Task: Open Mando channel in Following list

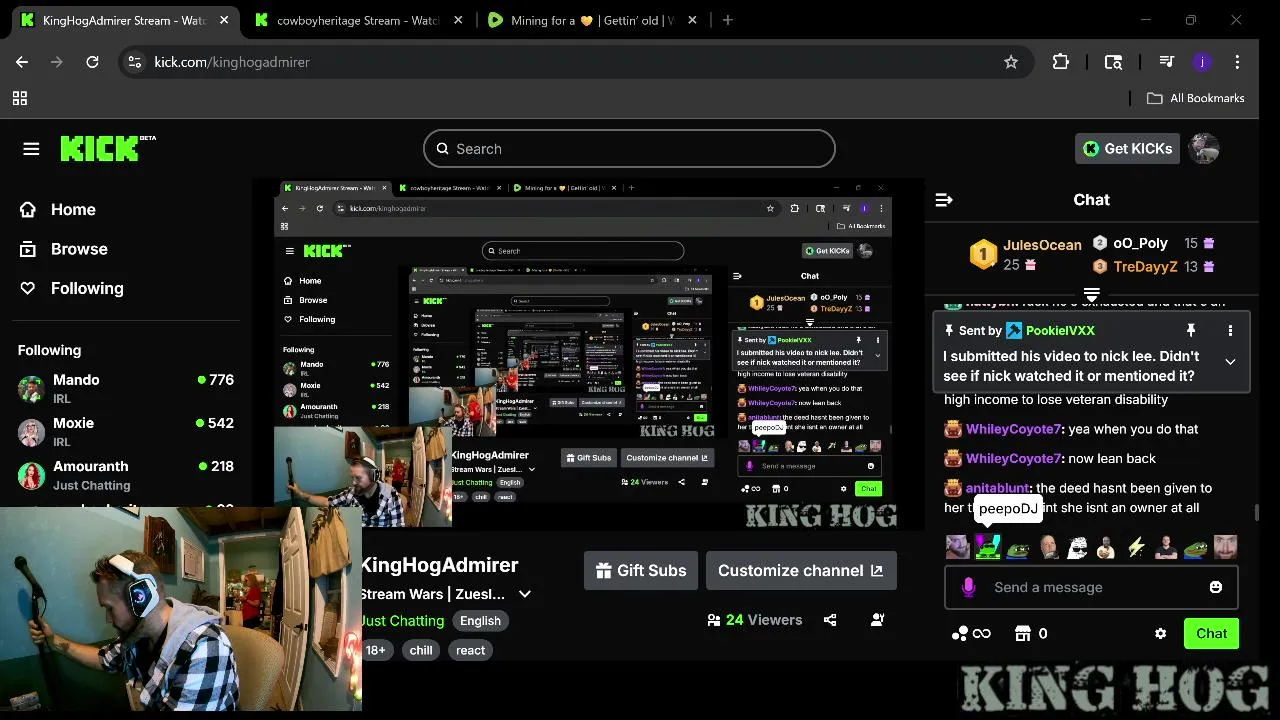Action: pyautogui.click(x=126, y=388)
